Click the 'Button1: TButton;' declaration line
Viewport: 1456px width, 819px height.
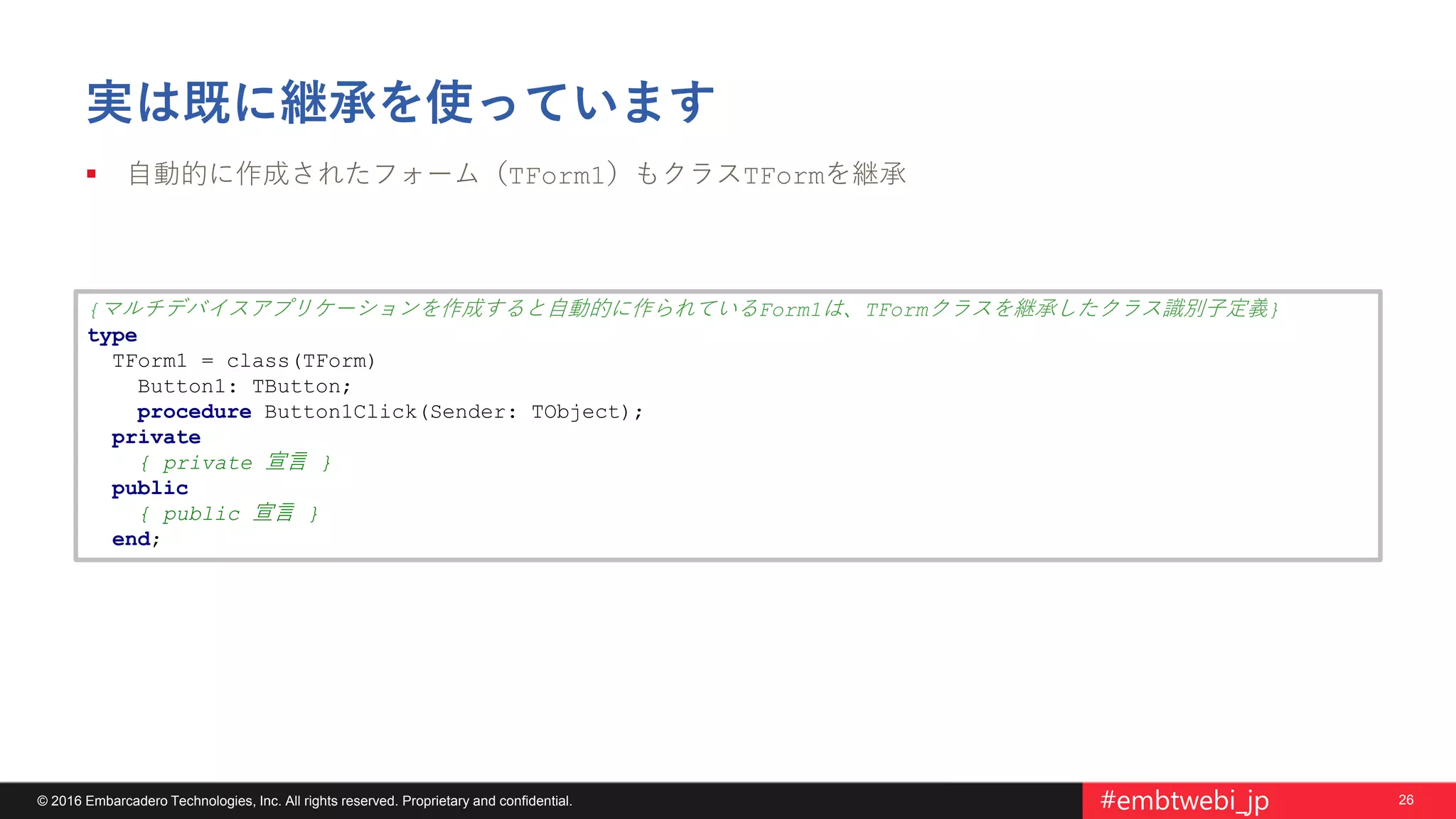(244, 387)
